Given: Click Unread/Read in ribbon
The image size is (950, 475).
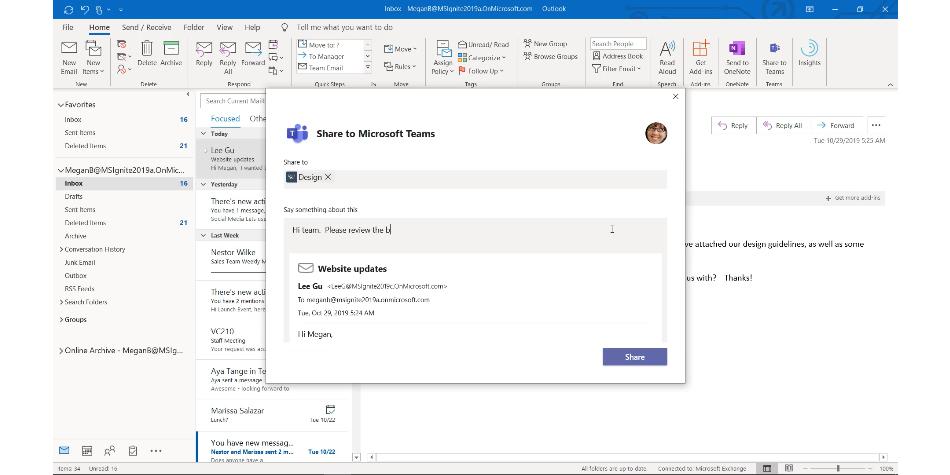Looking at the screenshot, I should click(483, 44).
